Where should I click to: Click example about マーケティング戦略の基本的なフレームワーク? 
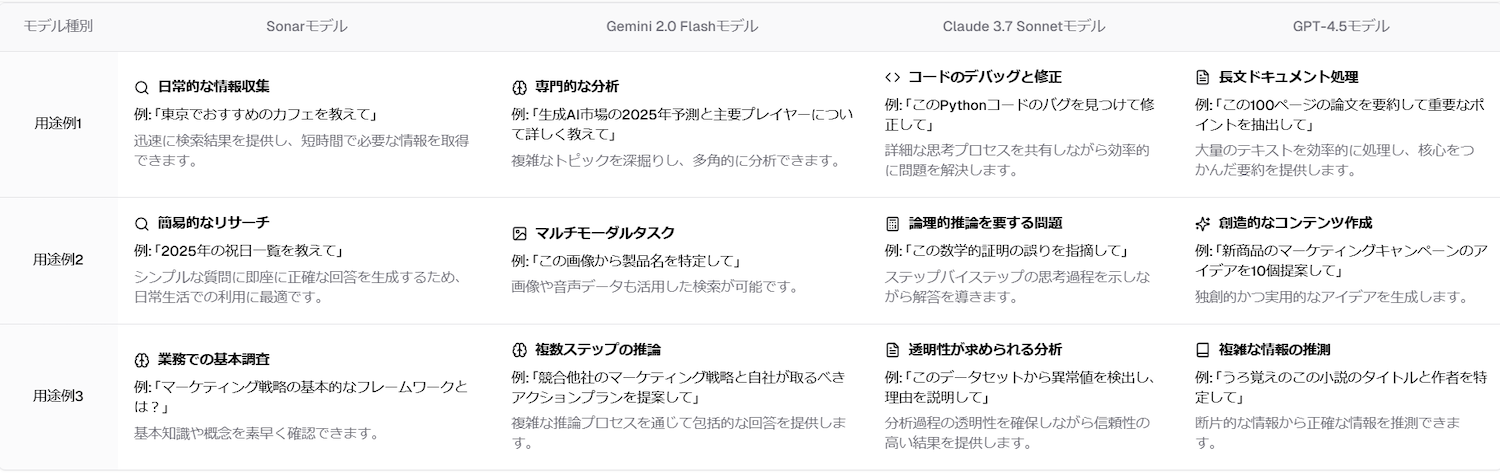pyautogui.click(x=301, y=396)
